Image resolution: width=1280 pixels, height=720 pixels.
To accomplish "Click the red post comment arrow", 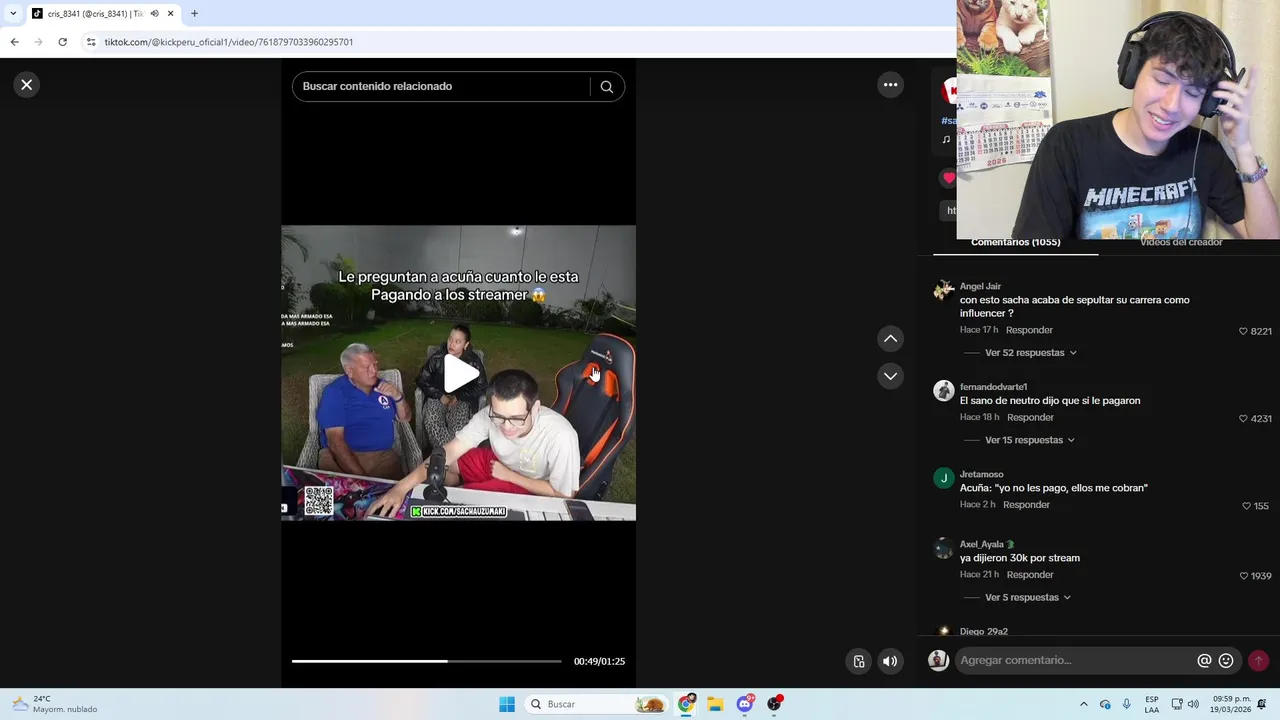I will click(x=1258, y=661).
